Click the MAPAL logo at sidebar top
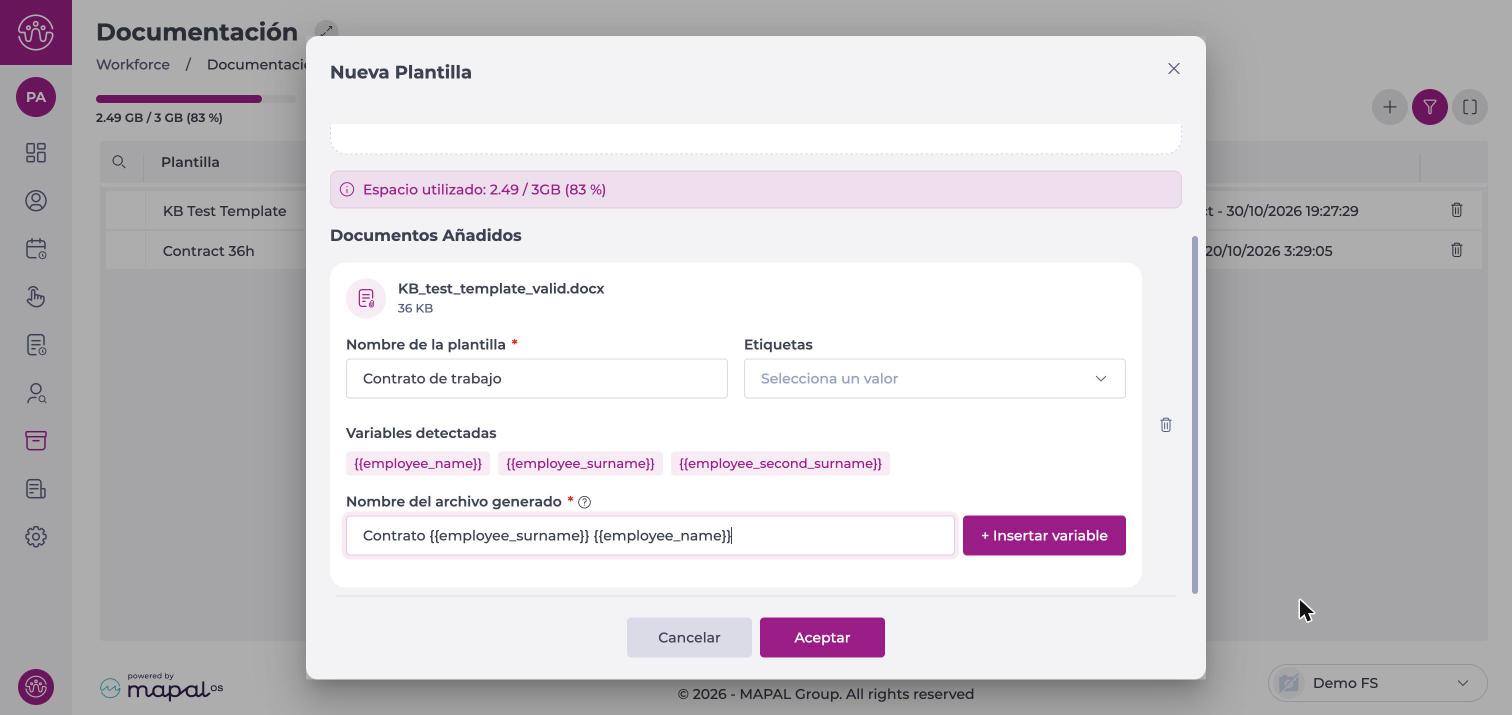 click(x=36, y=32)
